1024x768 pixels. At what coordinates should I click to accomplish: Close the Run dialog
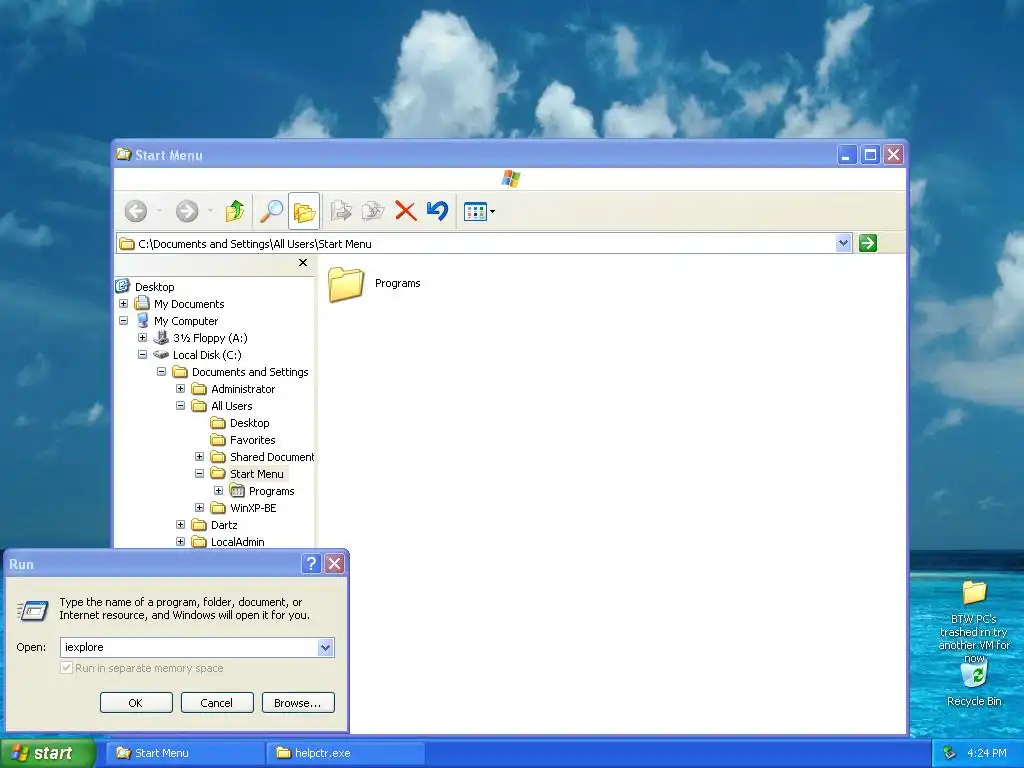334,564
